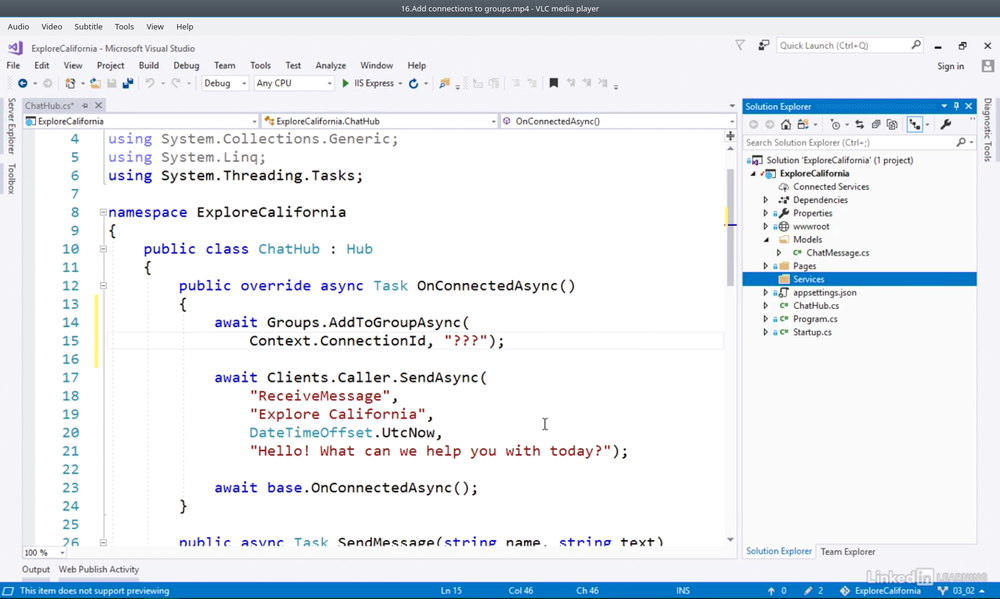Collapse the namespace ExploreCalifornia code block
1000x599 pixels.
(x=103, y=212)
